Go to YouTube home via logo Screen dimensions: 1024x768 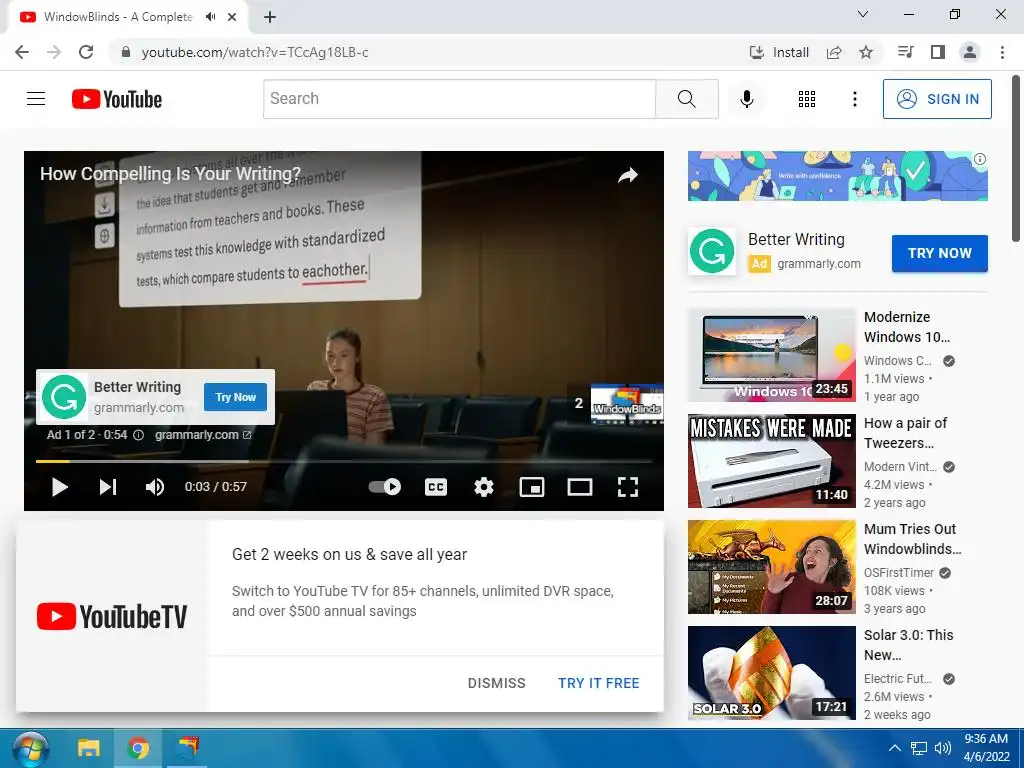(x=117, y=99)
